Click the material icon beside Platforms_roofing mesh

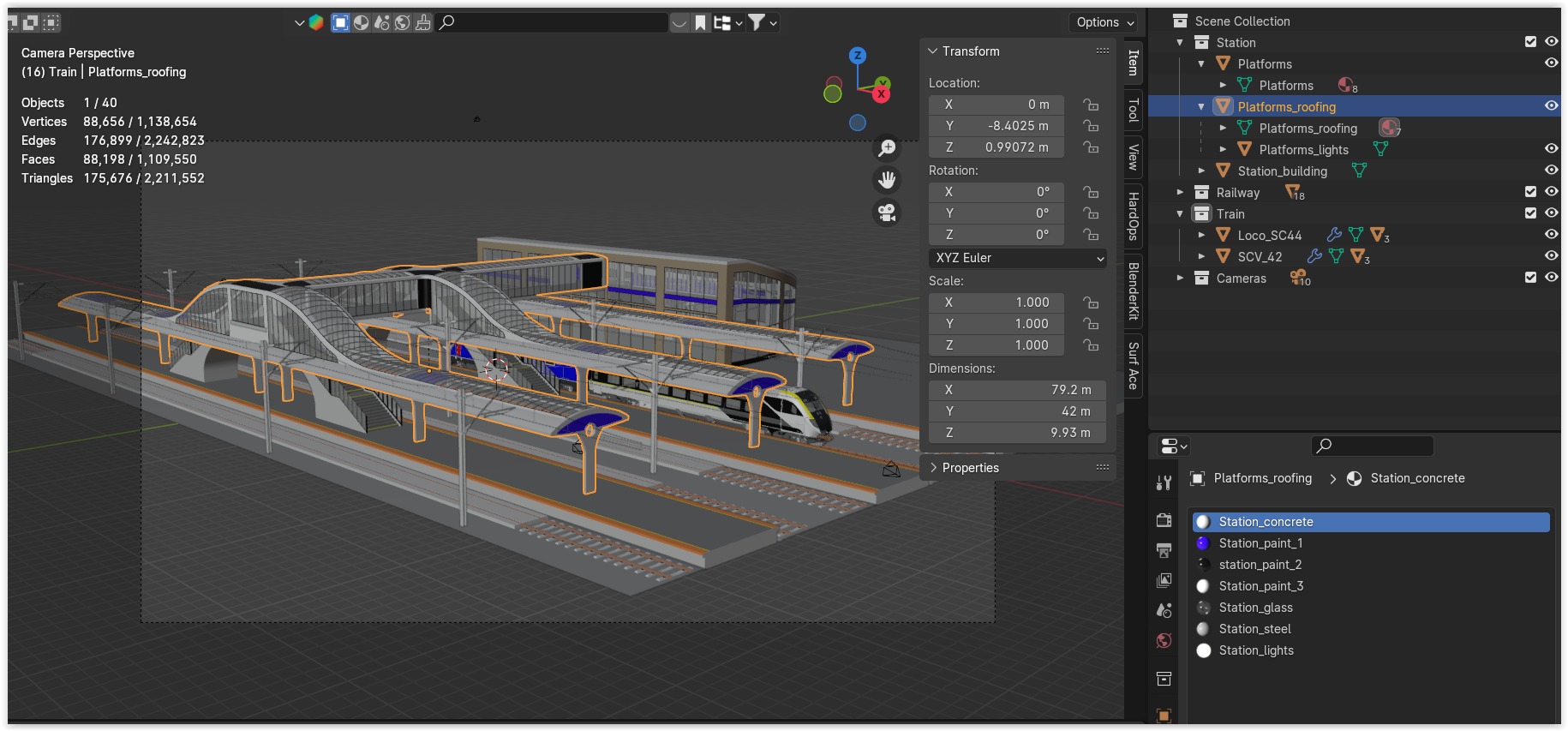point(1389,128)
